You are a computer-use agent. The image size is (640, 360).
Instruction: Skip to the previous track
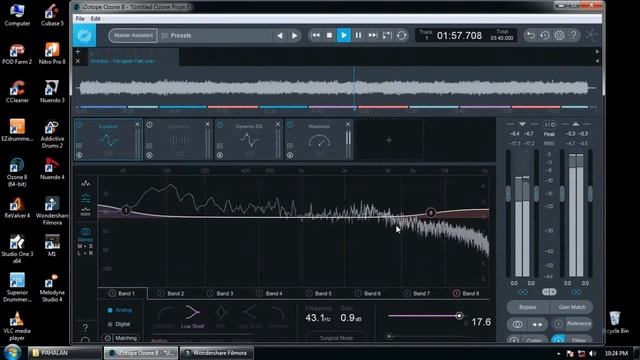[x=315, y=36]
